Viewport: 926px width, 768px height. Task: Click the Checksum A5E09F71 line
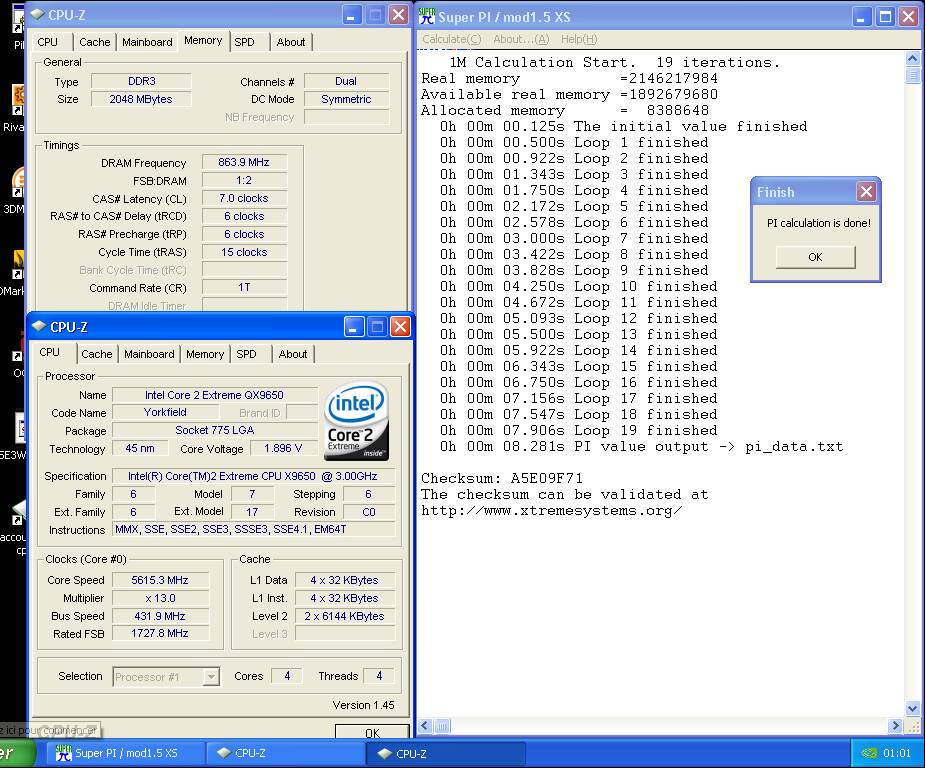coord(502,478)
